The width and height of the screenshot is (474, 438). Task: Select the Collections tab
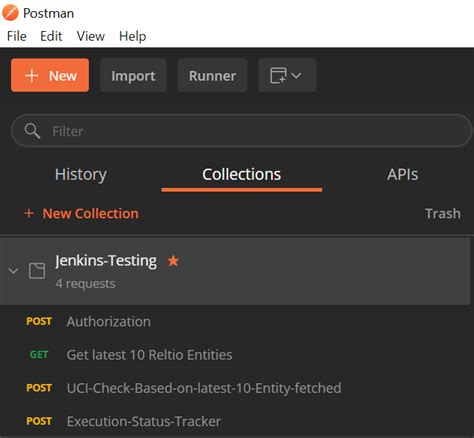point(242,174)
